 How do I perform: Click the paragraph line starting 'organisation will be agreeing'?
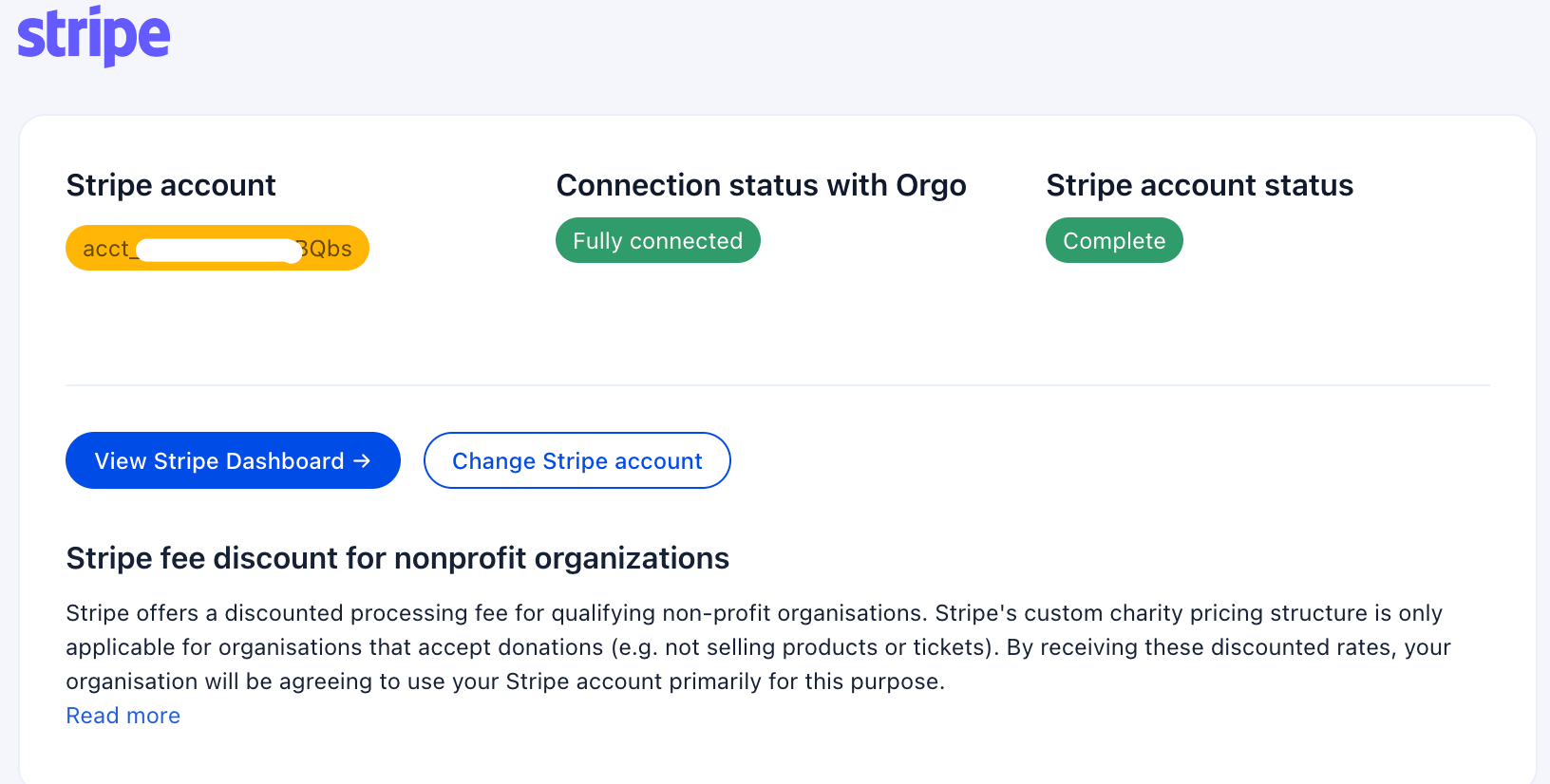pos(504,681)
